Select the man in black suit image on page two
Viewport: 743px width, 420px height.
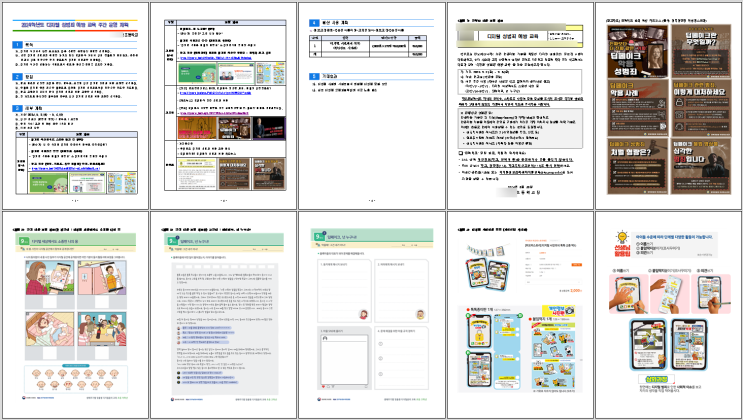[269, 128]
